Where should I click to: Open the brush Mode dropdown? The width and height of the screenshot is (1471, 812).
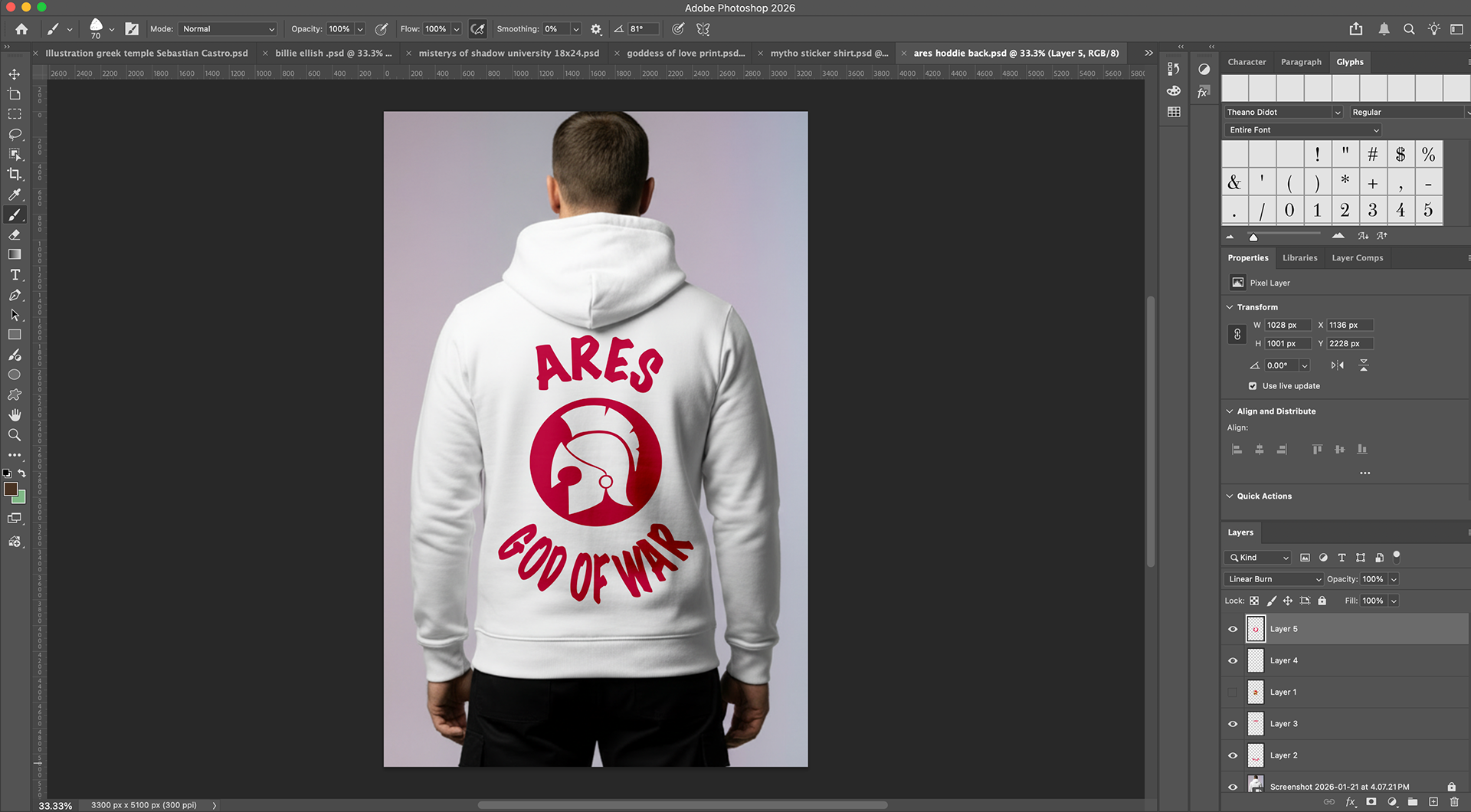point(228,29)
